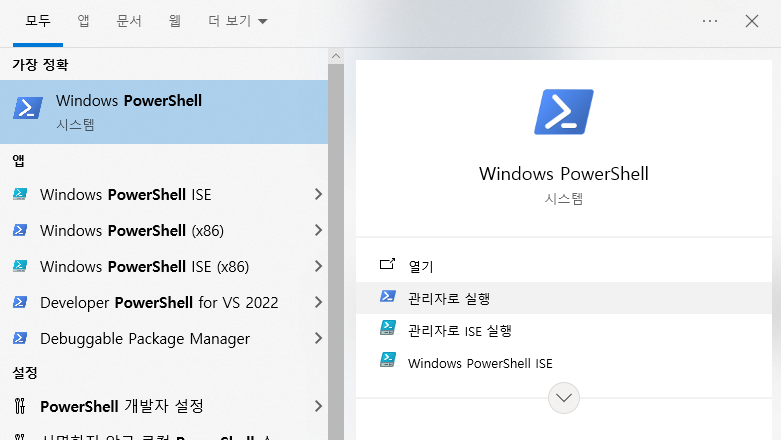Select the Windows PowerShell ISE list entry
This screenshot has height=440, width=781.
(x=164, y=194)
